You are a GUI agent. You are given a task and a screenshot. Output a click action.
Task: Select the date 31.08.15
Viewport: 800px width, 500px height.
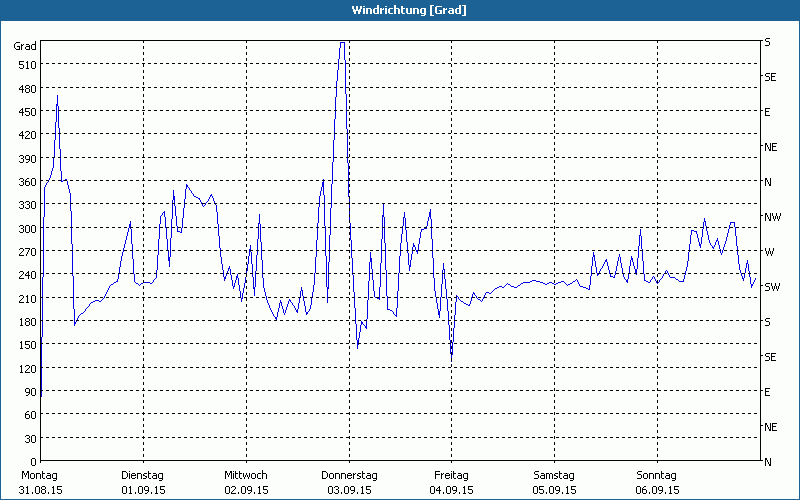point(41,490)
